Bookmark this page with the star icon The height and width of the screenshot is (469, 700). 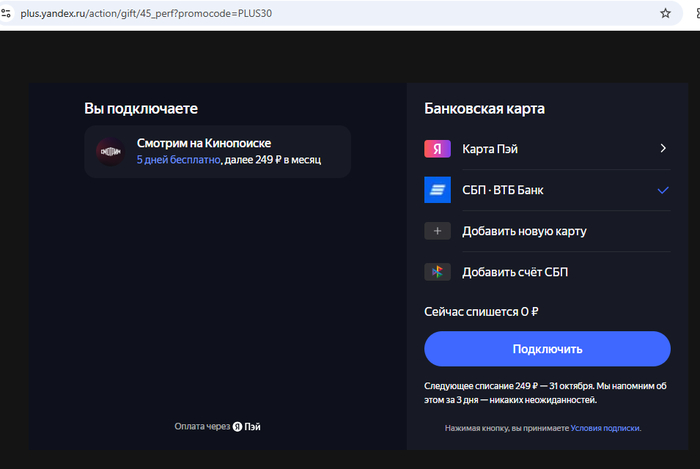[665, 13]
